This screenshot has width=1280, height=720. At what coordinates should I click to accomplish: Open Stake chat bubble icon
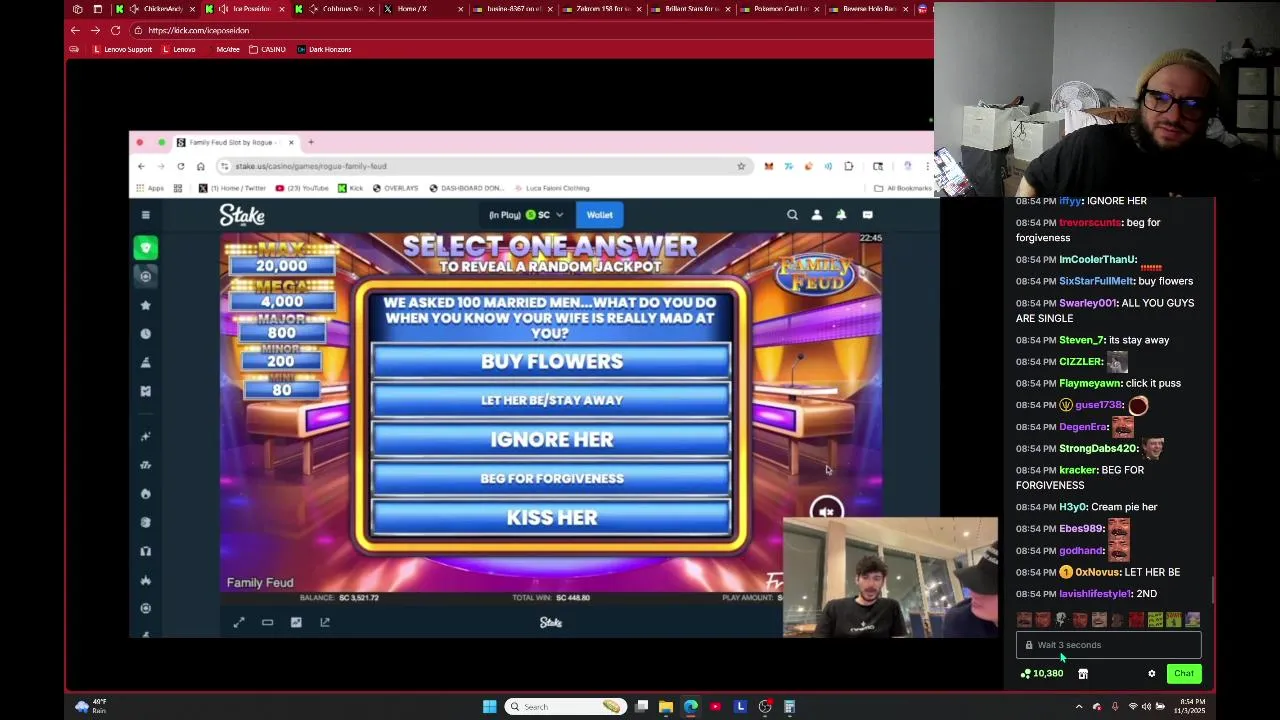(x=867, y=215)
